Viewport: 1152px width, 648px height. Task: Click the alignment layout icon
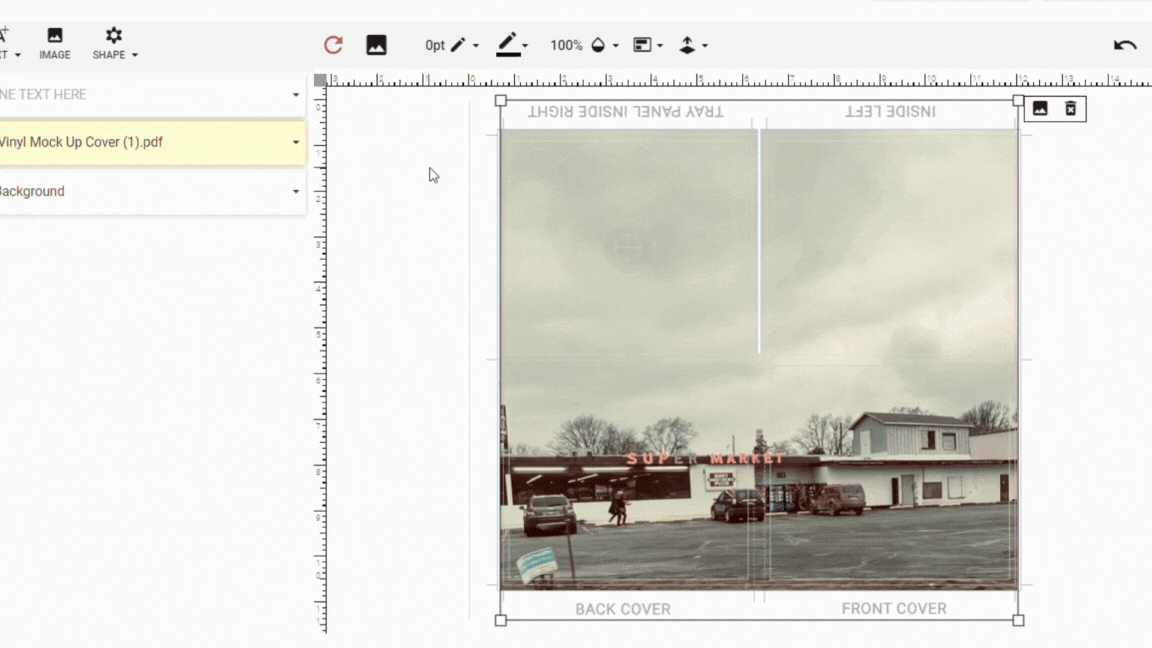pyautogui.click(x=642, y=45)
